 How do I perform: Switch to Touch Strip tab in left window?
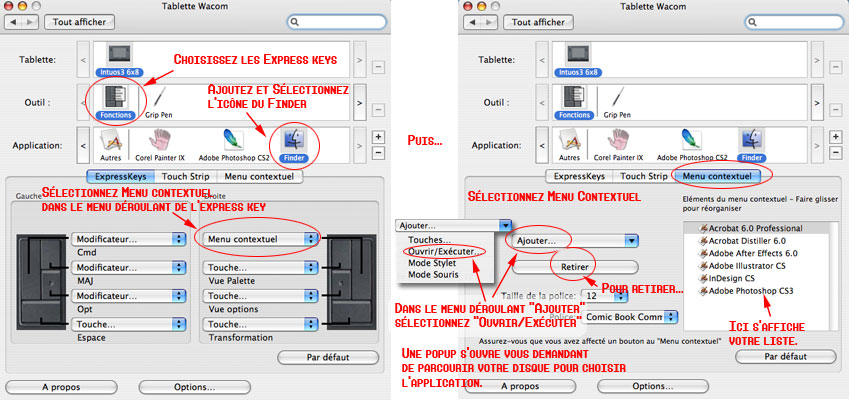click(186, 176)
